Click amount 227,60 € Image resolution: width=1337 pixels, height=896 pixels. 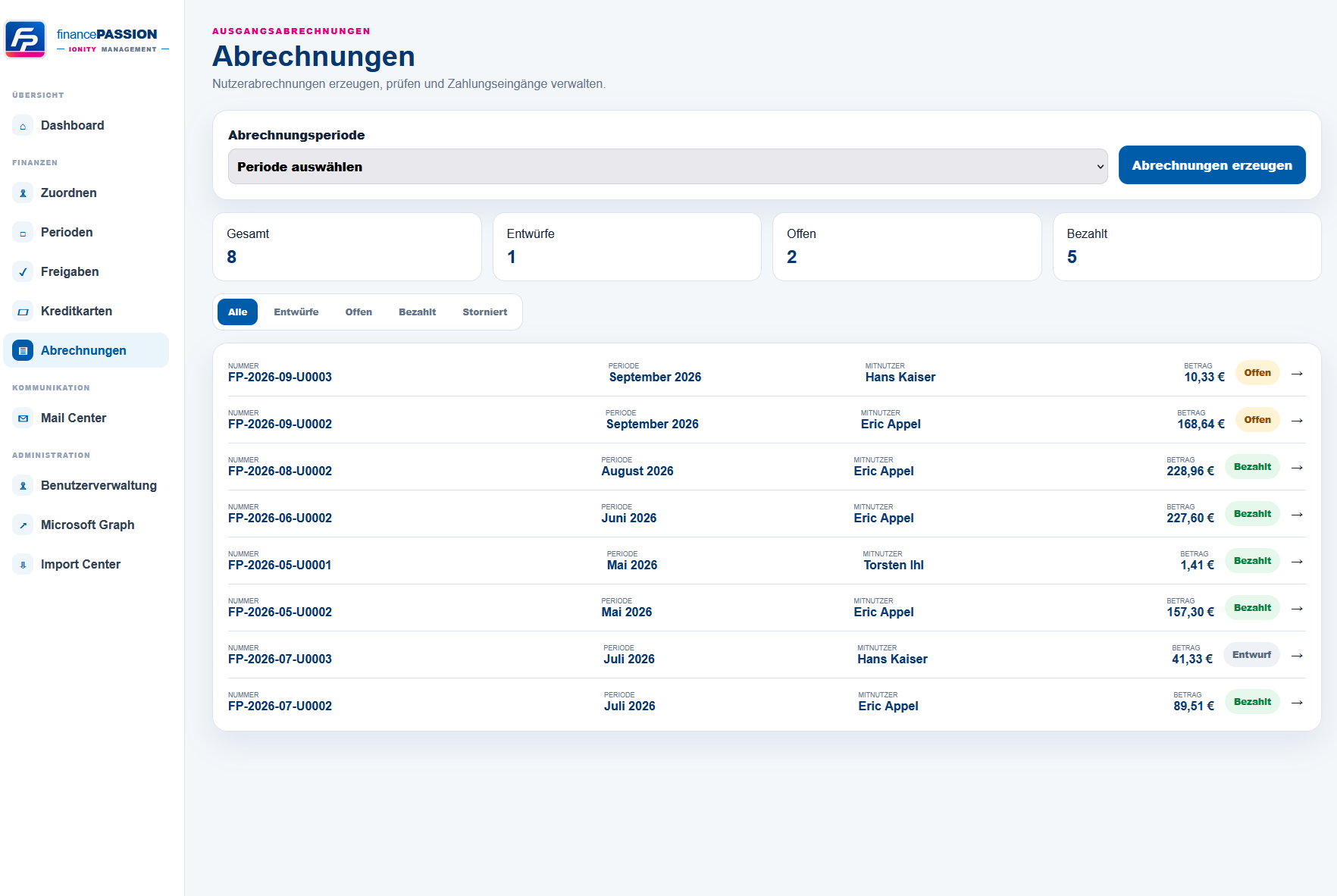pyautogui.click(x=1190, y=518)
